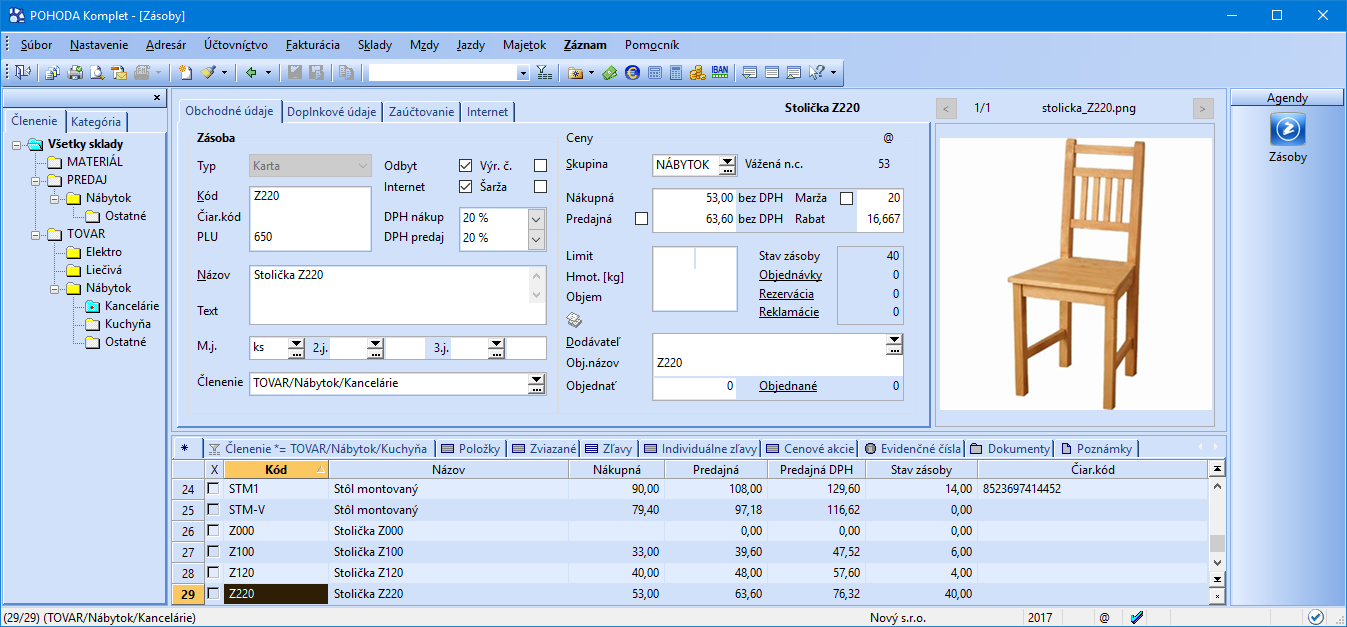
Task: Uncheck the Odbyt checkbox
Action: pos(465,166)
